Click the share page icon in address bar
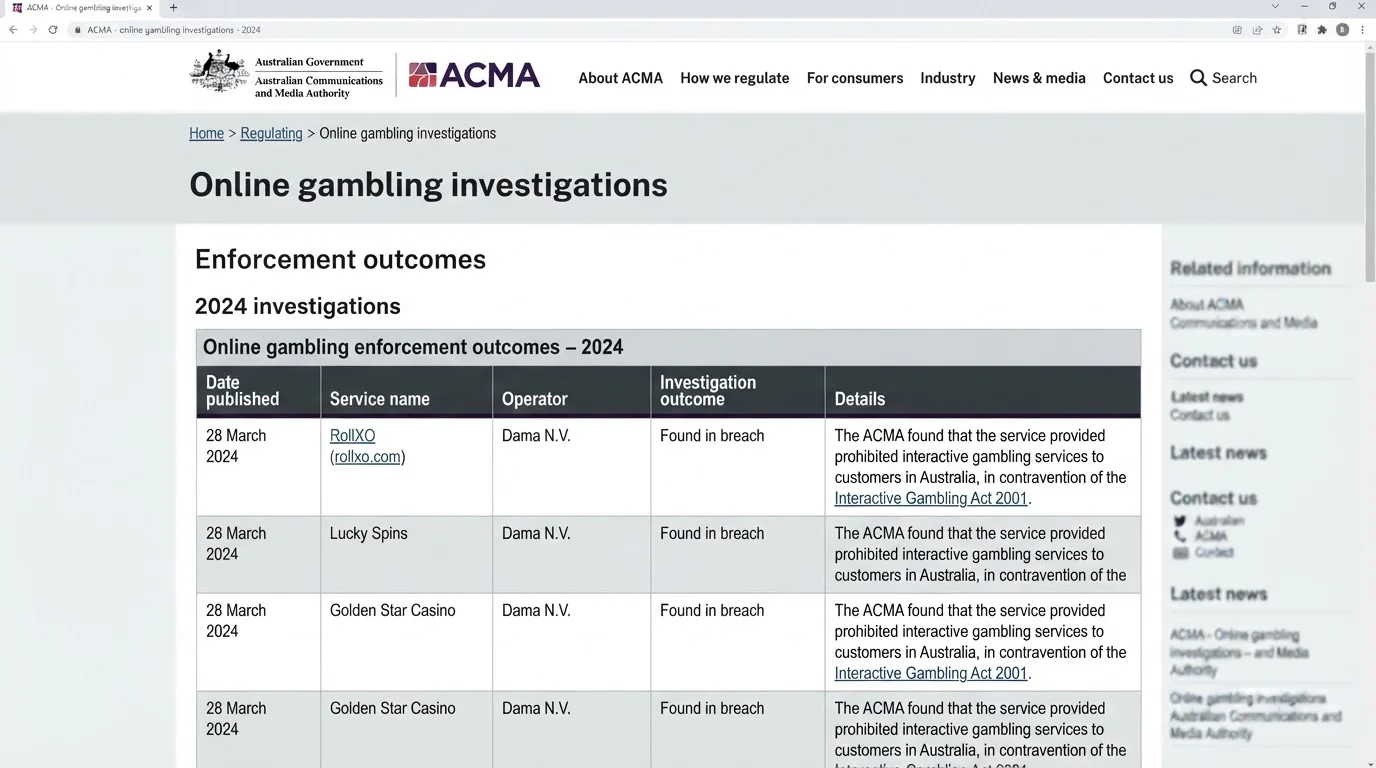This screenshot has width=1376, height=768. (x=1257, y=30)
